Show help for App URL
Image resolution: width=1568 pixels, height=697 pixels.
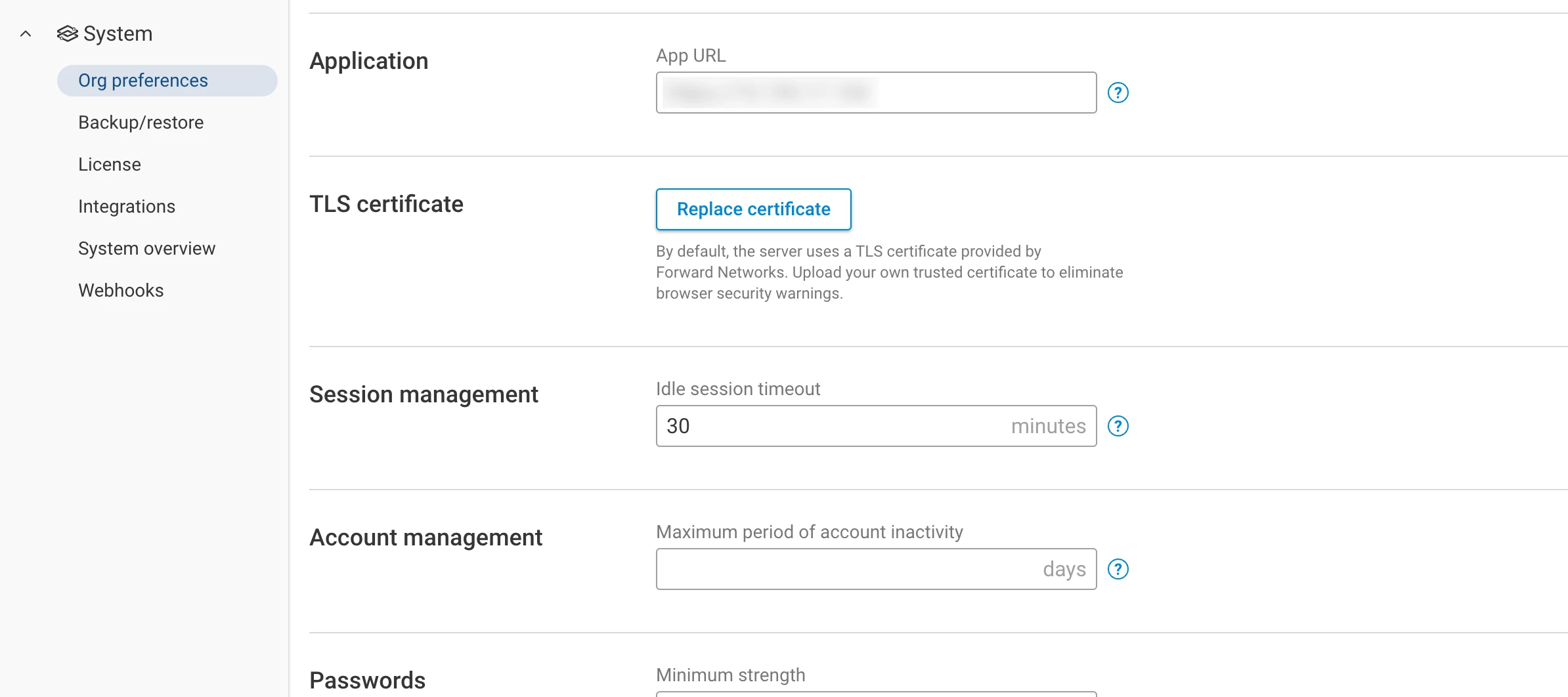click(1118, 93)
